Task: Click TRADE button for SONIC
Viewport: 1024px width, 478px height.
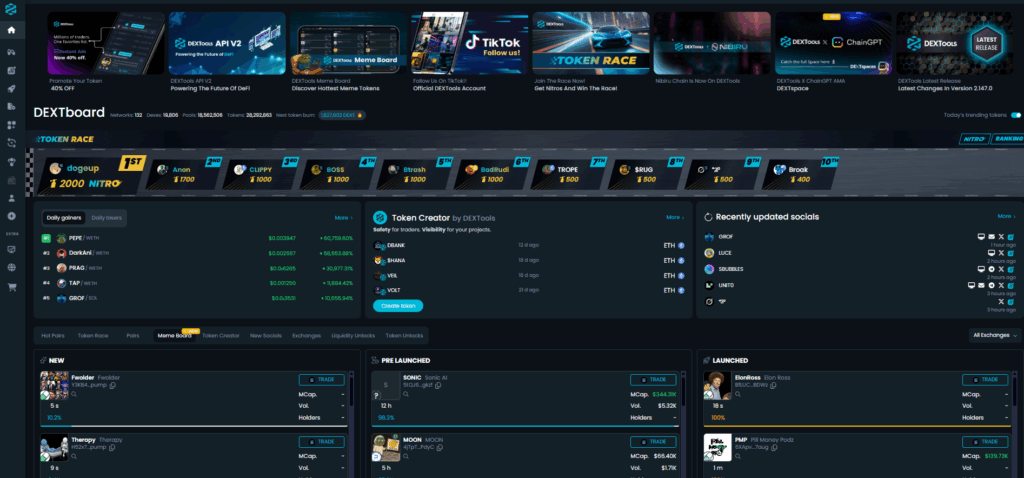Action: click(x=653, y=379)
